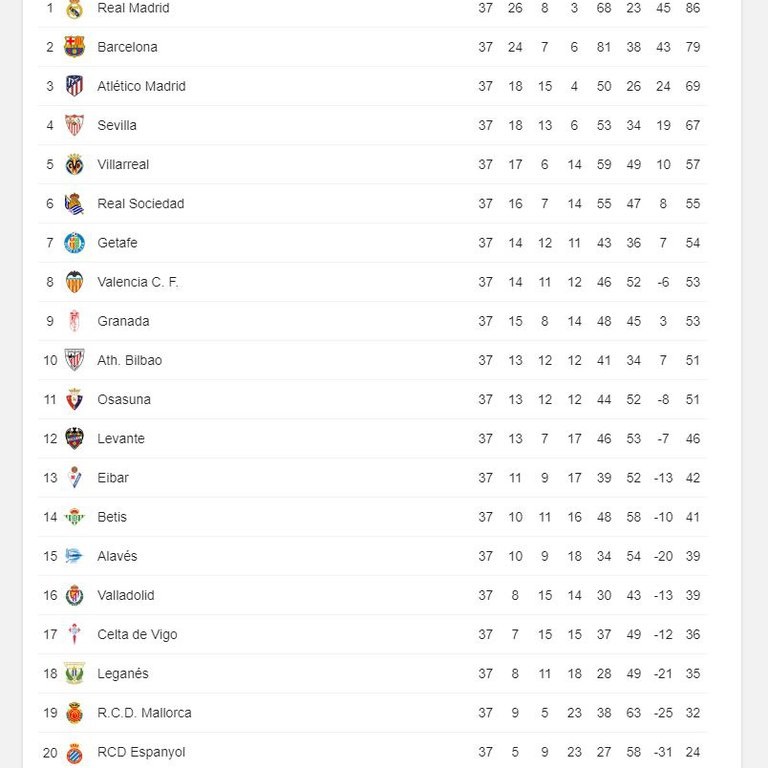Click the Osasuna club crest
Image resolution: width=768 pixels, height=768 pixels.
(x=74, y=399)
